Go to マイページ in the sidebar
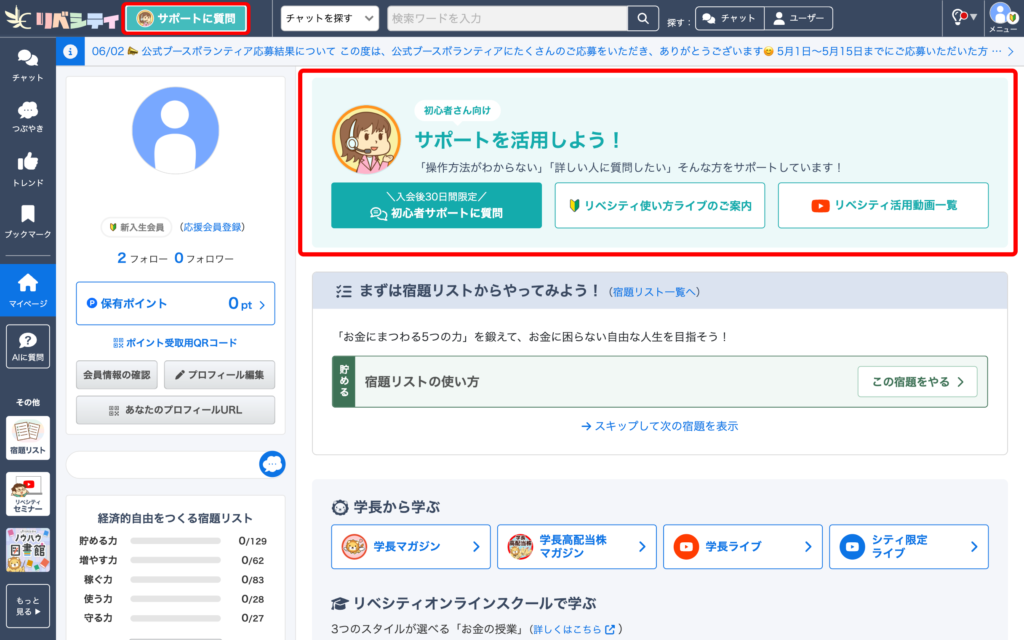The width and height of the screenshot is (1024, 640). (27, 289)
